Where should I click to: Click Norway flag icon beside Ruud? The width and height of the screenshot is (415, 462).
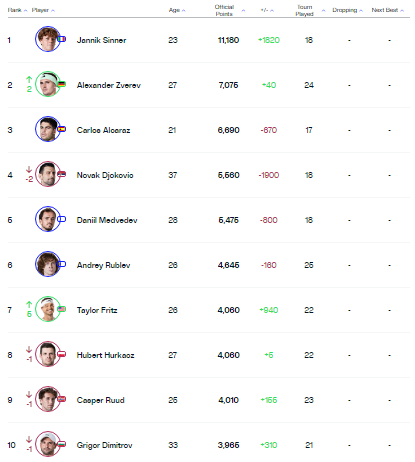coord(61,399)
